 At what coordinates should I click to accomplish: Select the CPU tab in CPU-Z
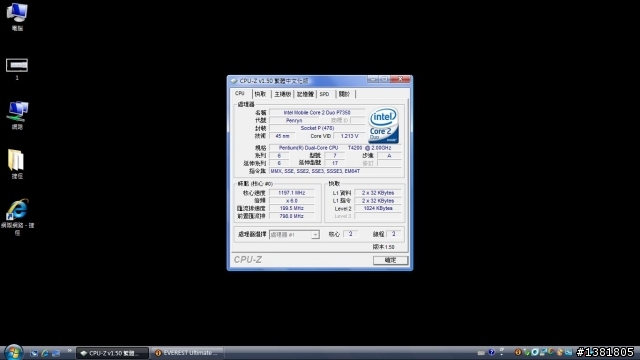click(x=240, y=93)
